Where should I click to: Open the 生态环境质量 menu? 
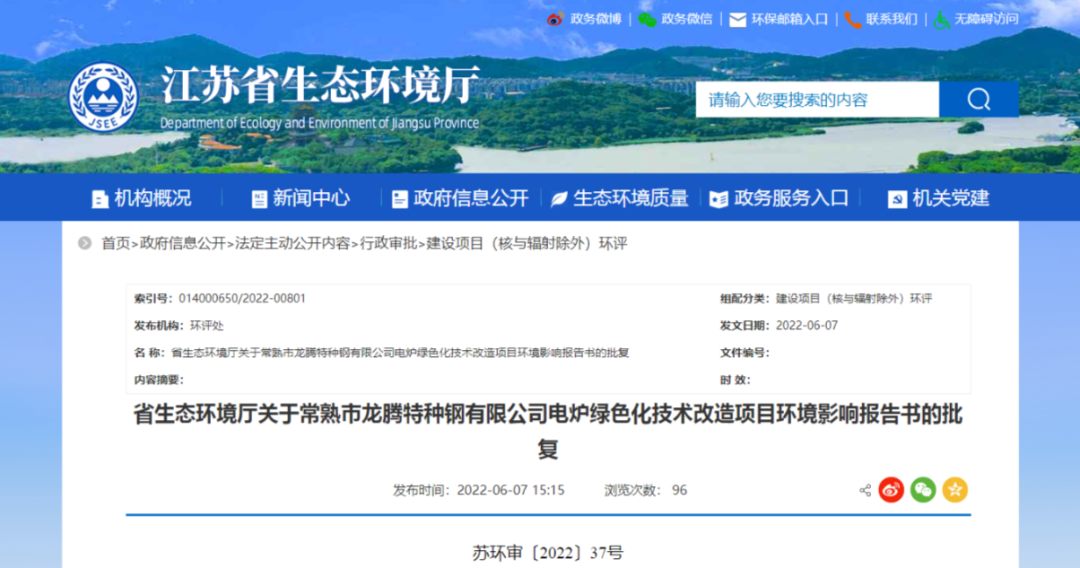click(x=630, y=198)
